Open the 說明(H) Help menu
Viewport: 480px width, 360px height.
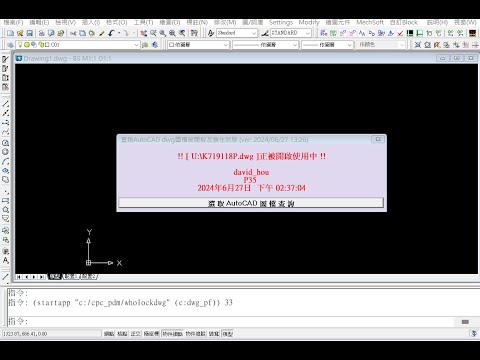click(437, 22)
